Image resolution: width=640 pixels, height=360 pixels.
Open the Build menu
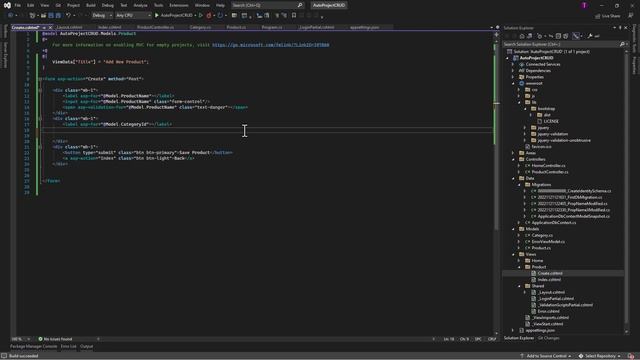click(x=91, y=5)
